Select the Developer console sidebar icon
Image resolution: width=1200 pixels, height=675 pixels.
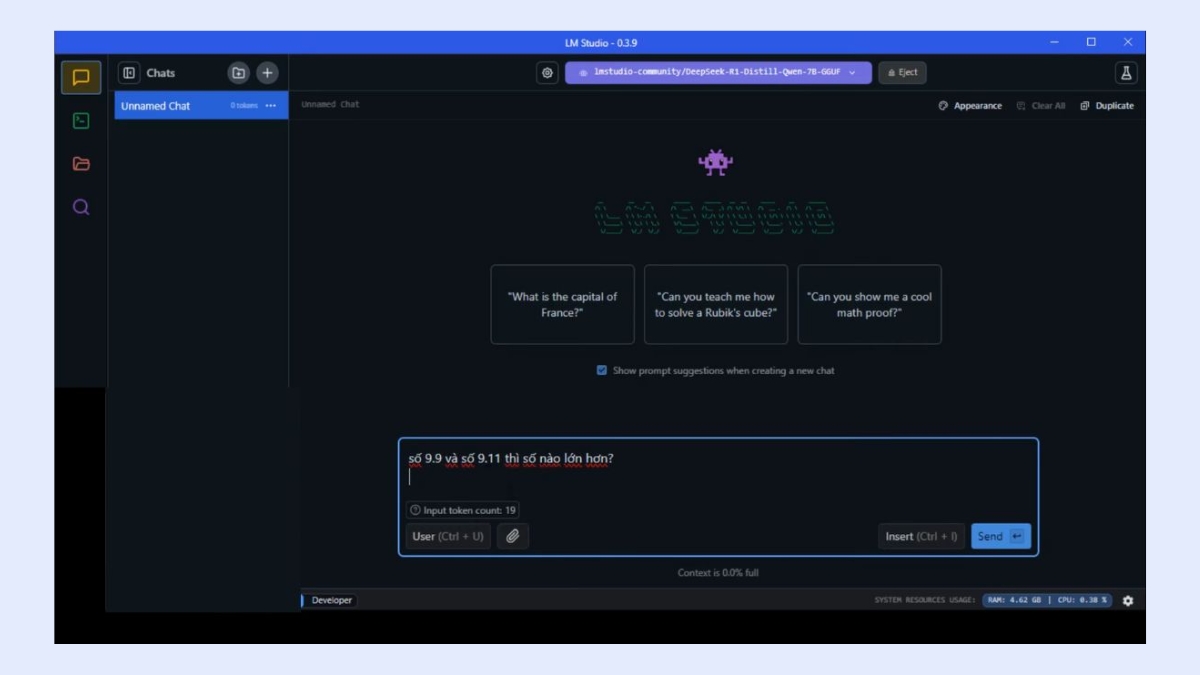[81, 120]
